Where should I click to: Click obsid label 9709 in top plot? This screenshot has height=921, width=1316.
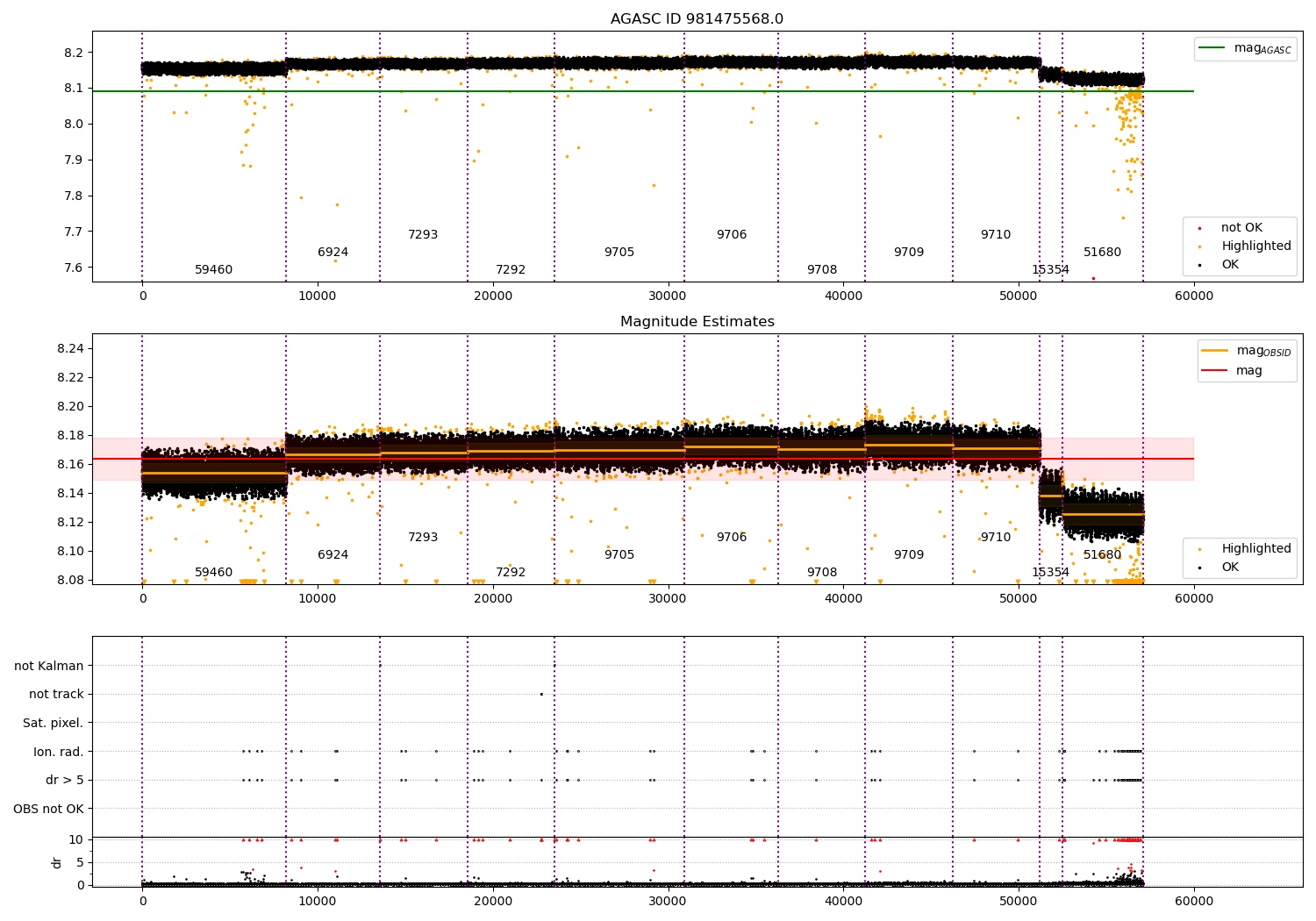909,253
